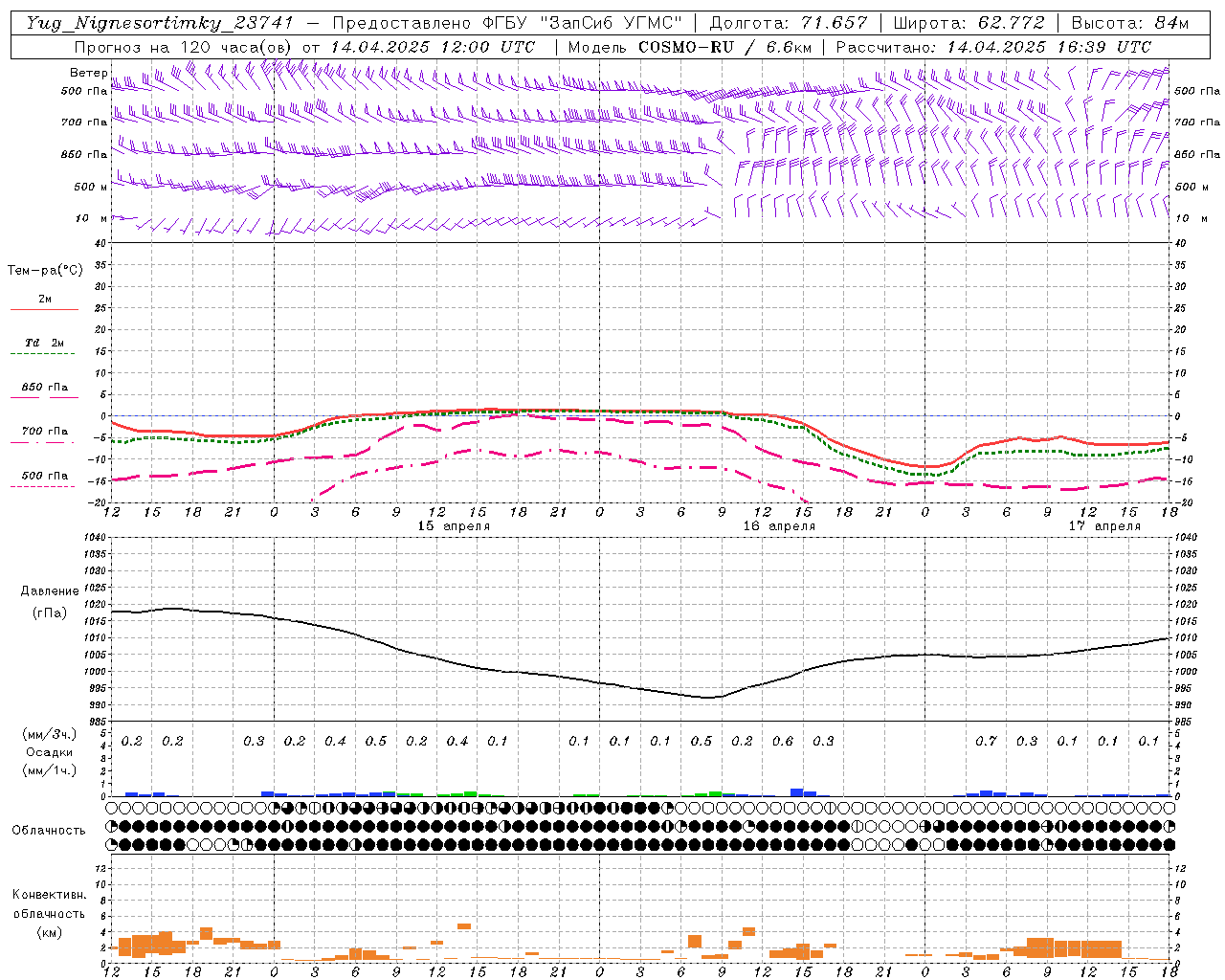Screen dimensions: 1225x980
Task: Click the Td 2м dew point legend entry
Action: point(45,343)
